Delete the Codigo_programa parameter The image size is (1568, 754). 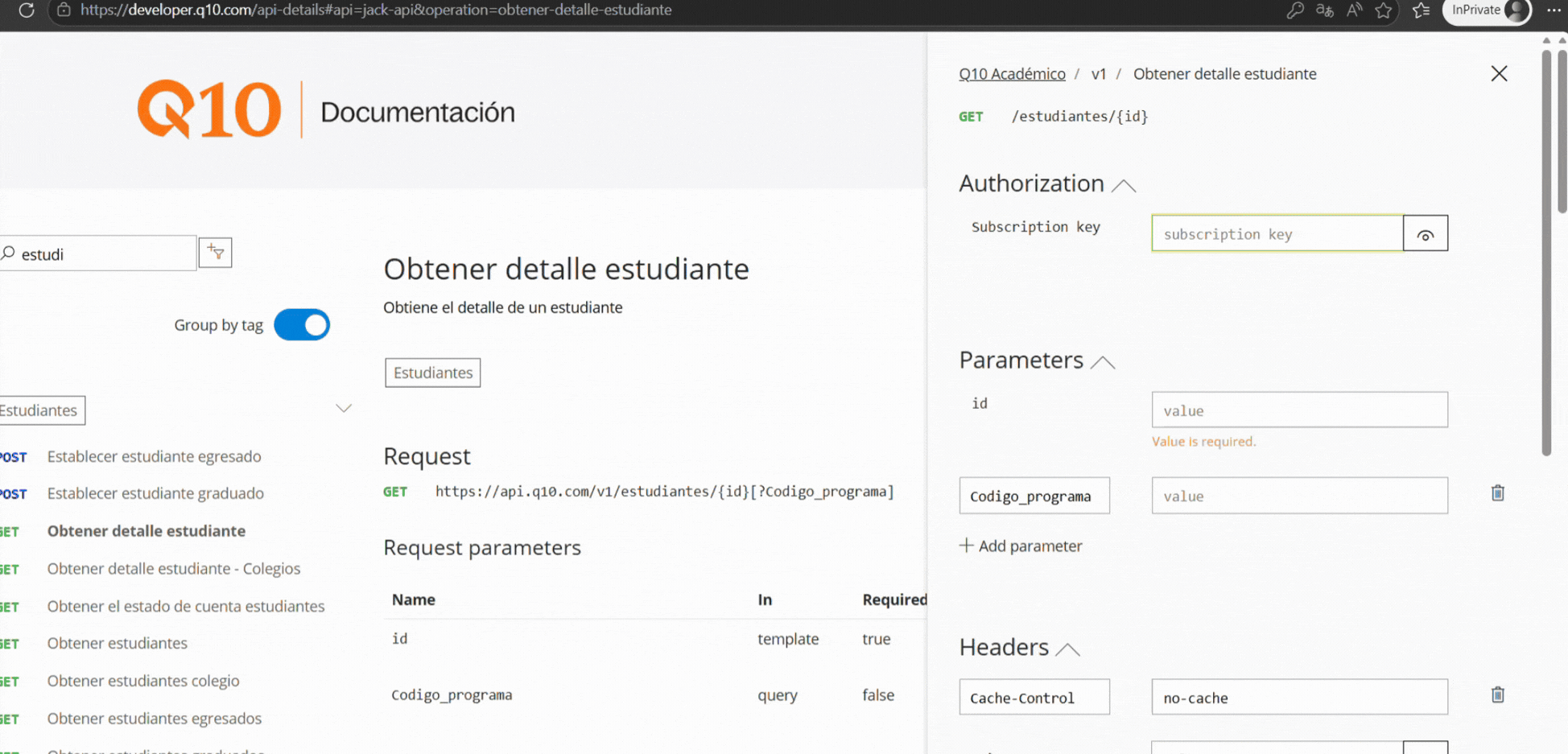[1498, 493]
